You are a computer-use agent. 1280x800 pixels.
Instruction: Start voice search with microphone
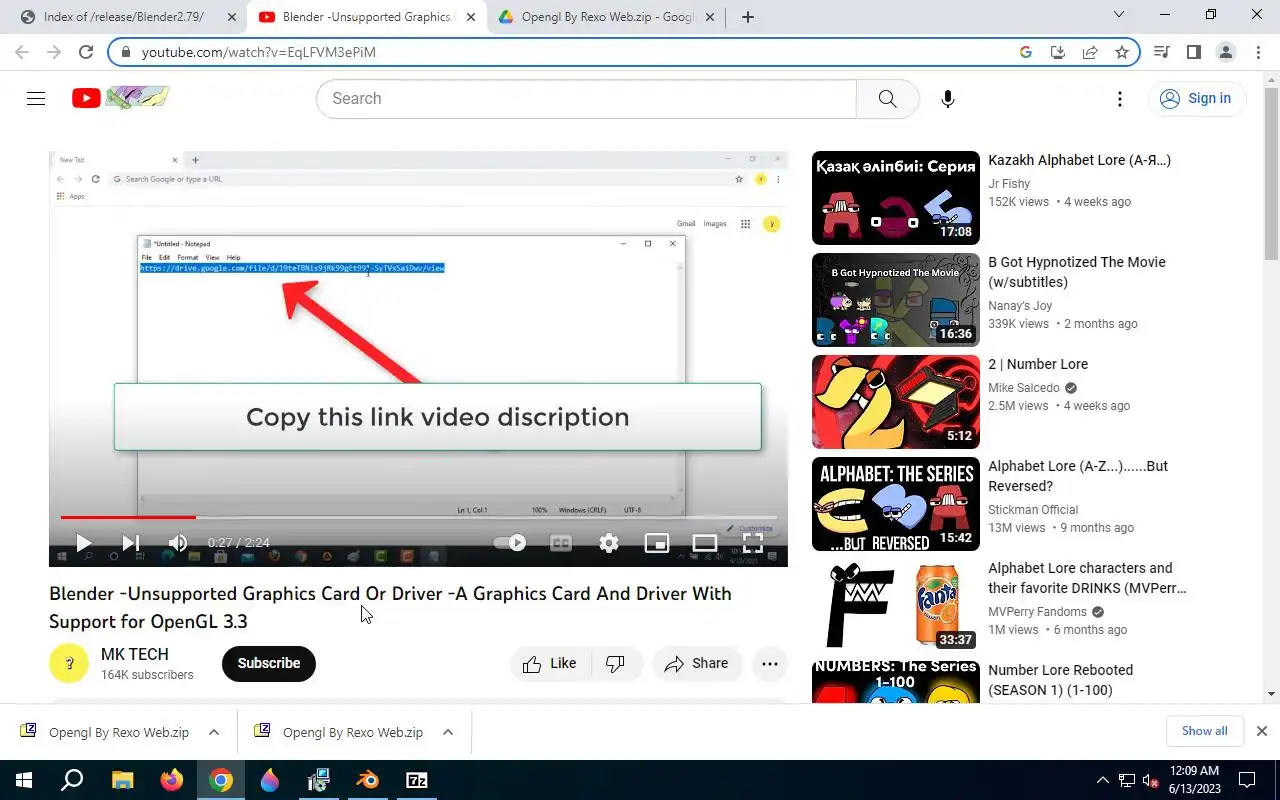(947, 98)
